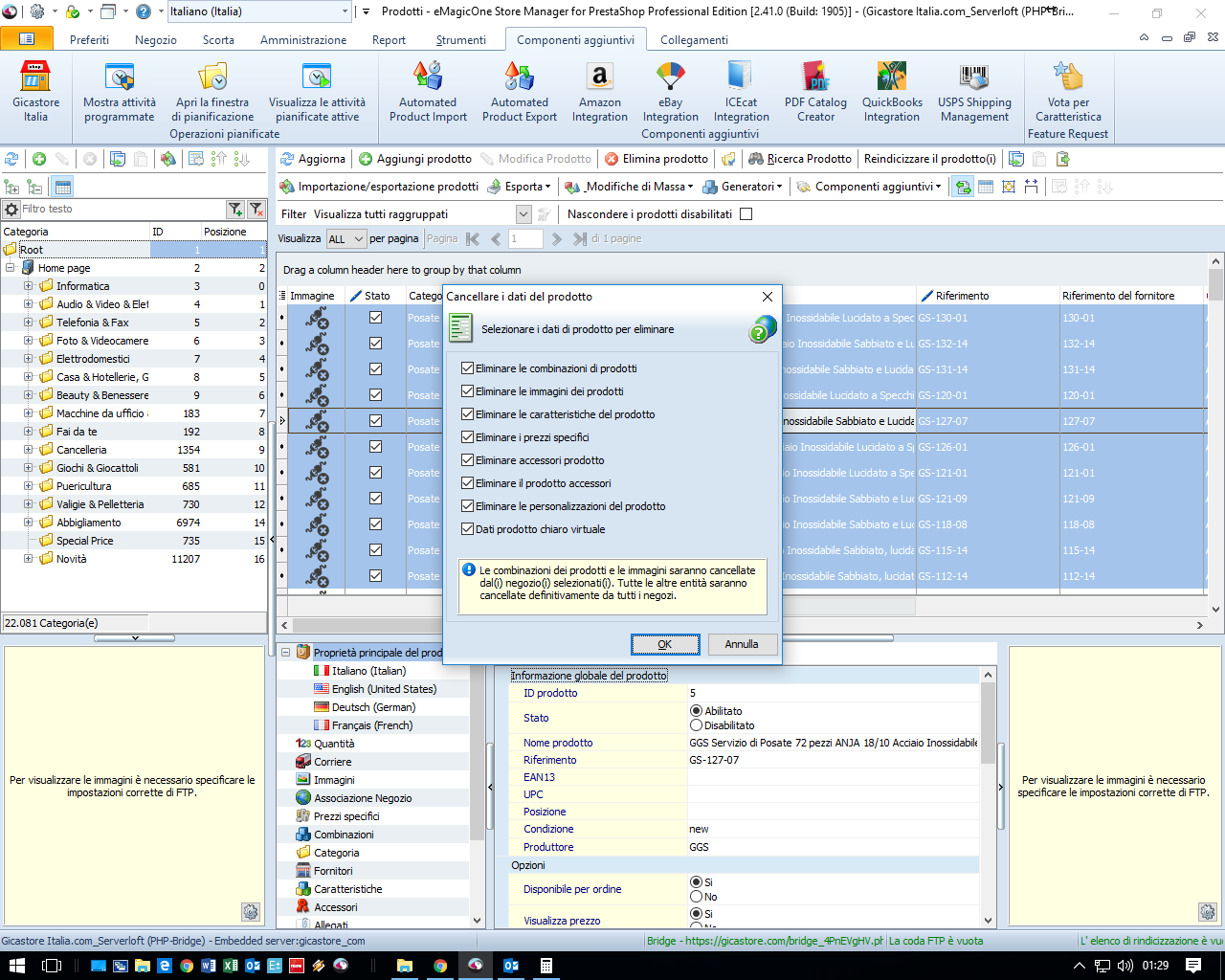Click the PDF Catalog Creator icon

coord(815,92)
